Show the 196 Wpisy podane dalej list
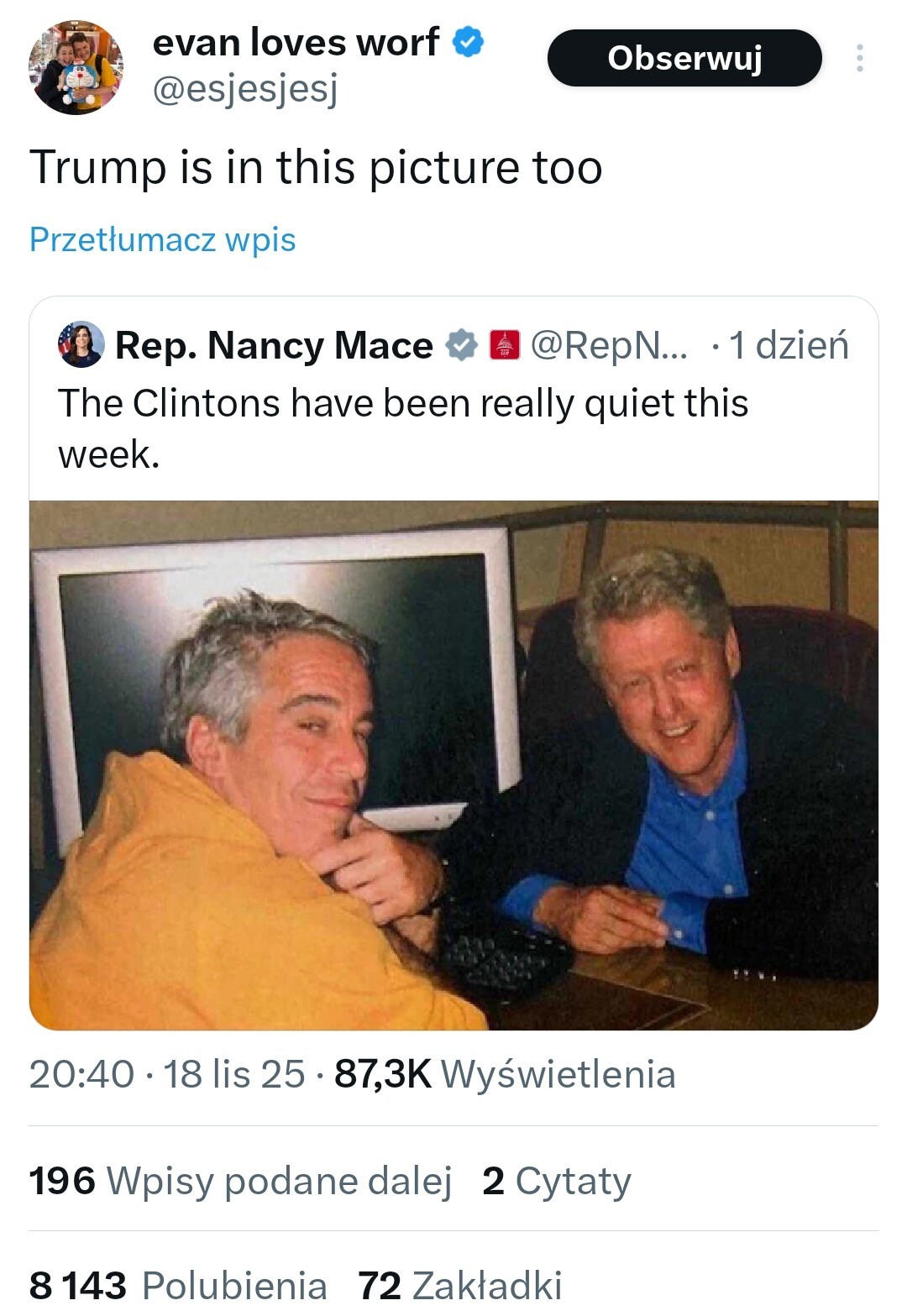This screenshot has height=1316, width=907. coord(240,1181)
